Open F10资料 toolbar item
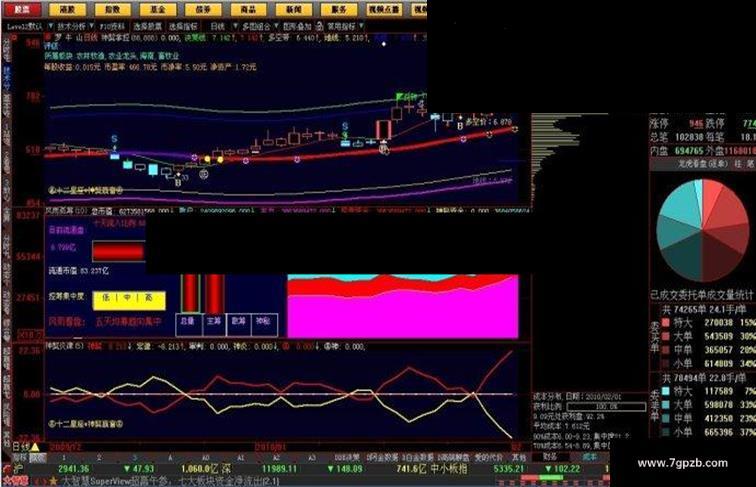 tap(112, 26)
